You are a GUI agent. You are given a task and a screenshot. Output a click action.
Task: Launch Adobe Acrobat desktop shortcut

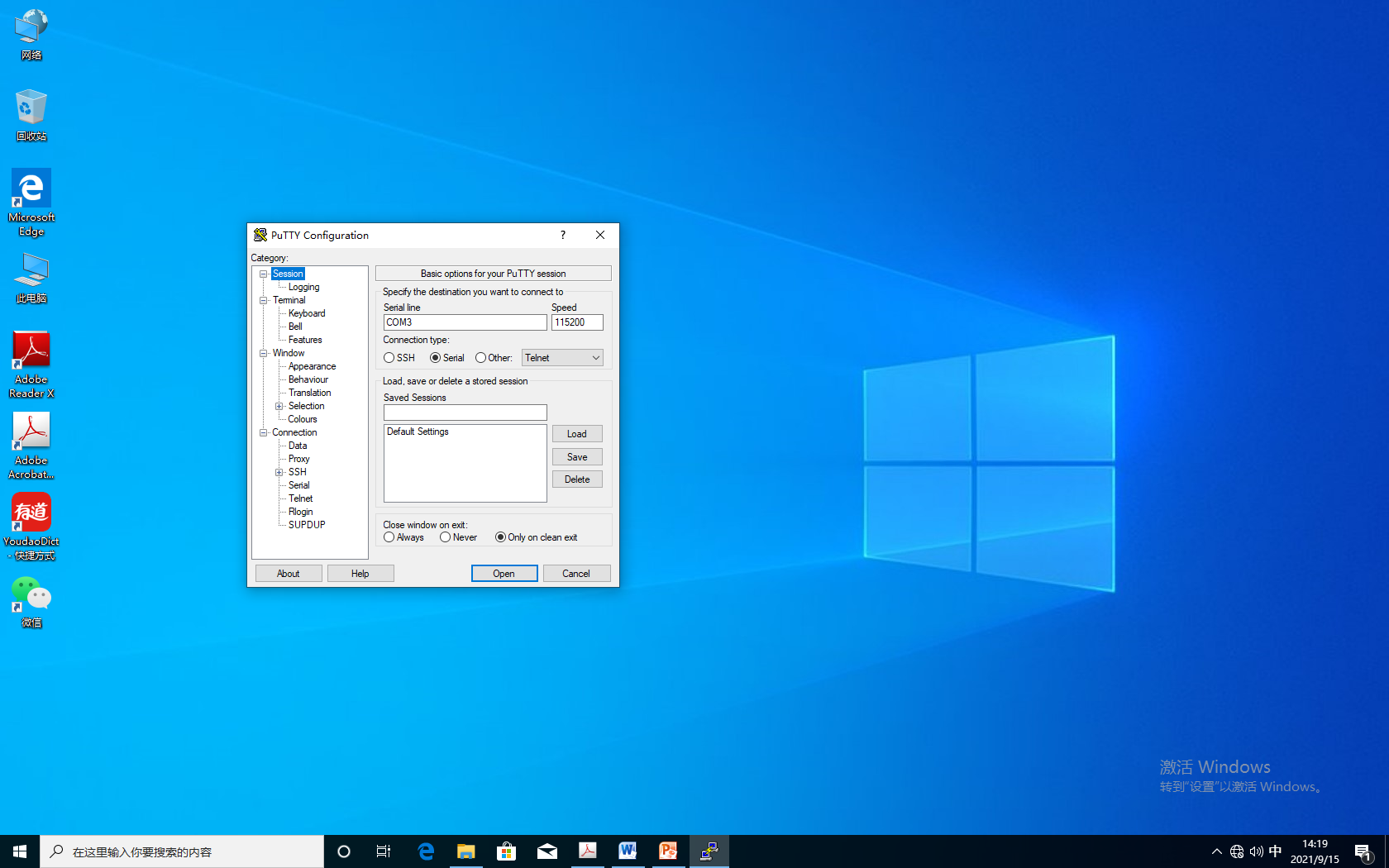coord(31,446)
